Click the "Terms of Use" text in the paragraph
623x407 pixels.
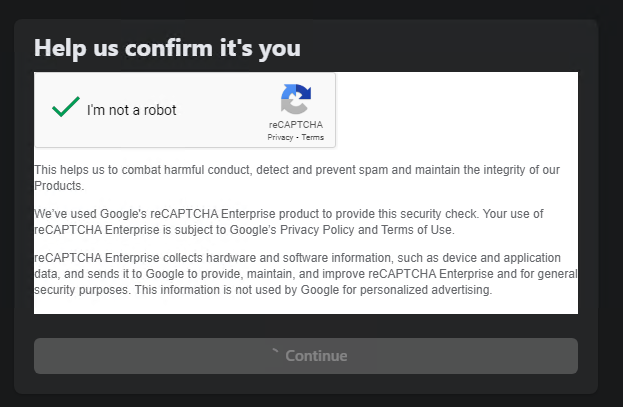point(417,230)
